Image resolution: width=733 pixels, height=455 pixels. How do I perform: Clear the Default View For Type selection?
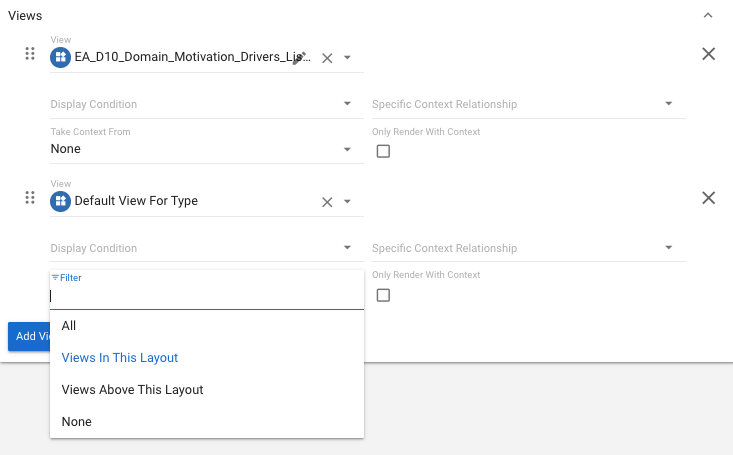[326, 202]
